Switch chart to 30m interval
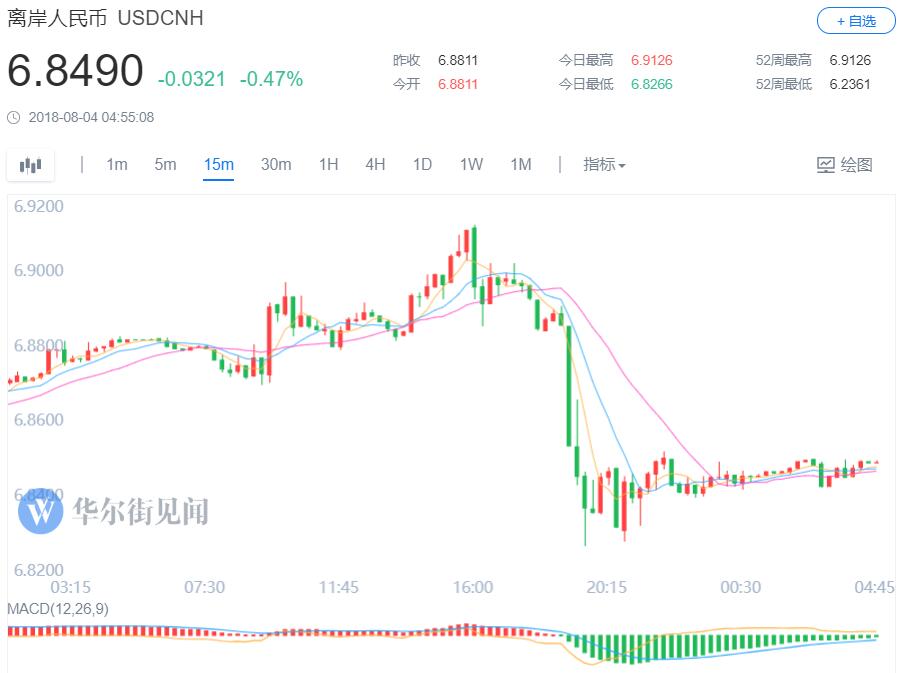The width and height of the screenshot is (901, 673). [x=276, y=165]
